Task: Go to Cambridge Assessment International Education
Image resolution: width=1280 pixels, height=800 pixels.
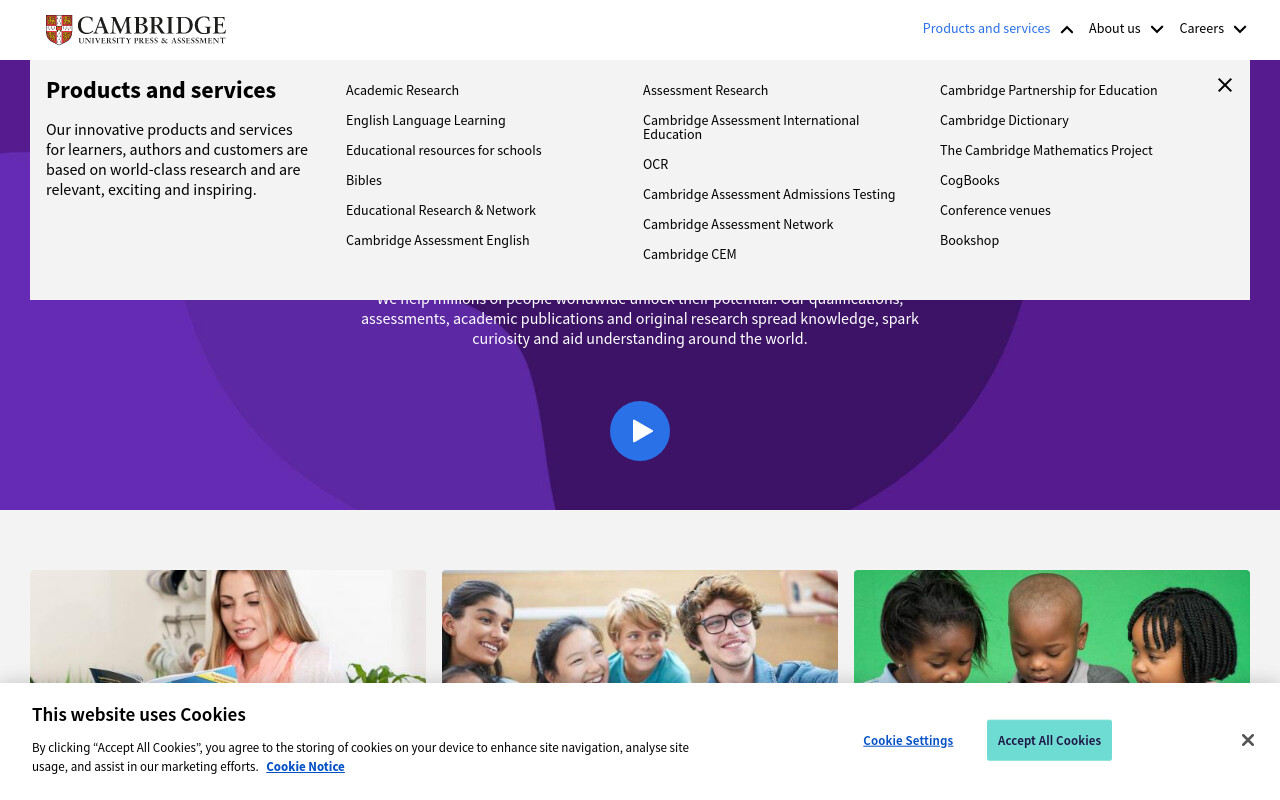Action: click(x=751, y=127)
